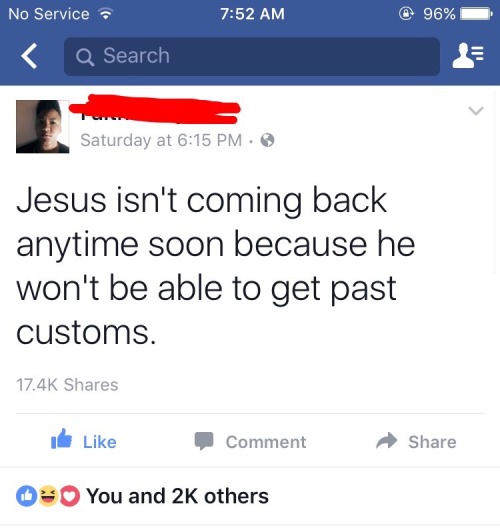Tap the Comment button label
The width and height of the screenshot is (500, 532).
tap(266, 442)
